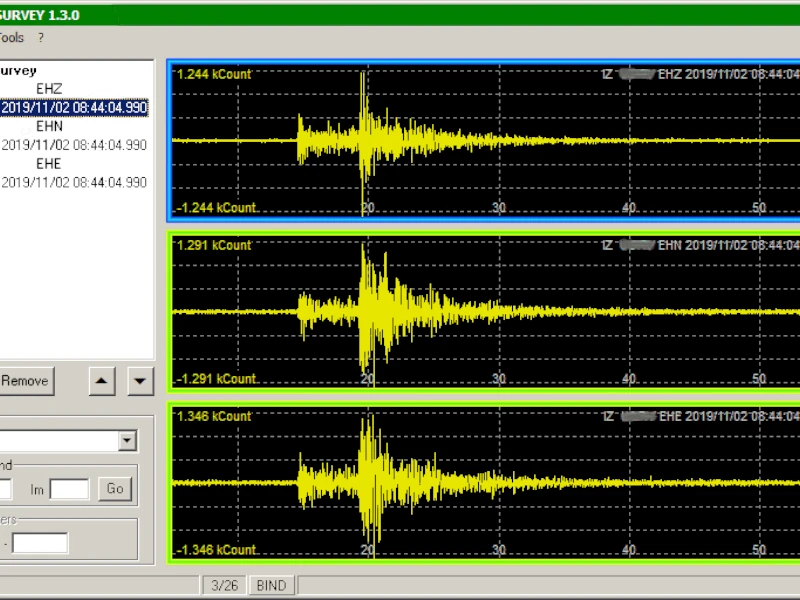
Task: Click the Go button in the find section
Action: point(113,489)
